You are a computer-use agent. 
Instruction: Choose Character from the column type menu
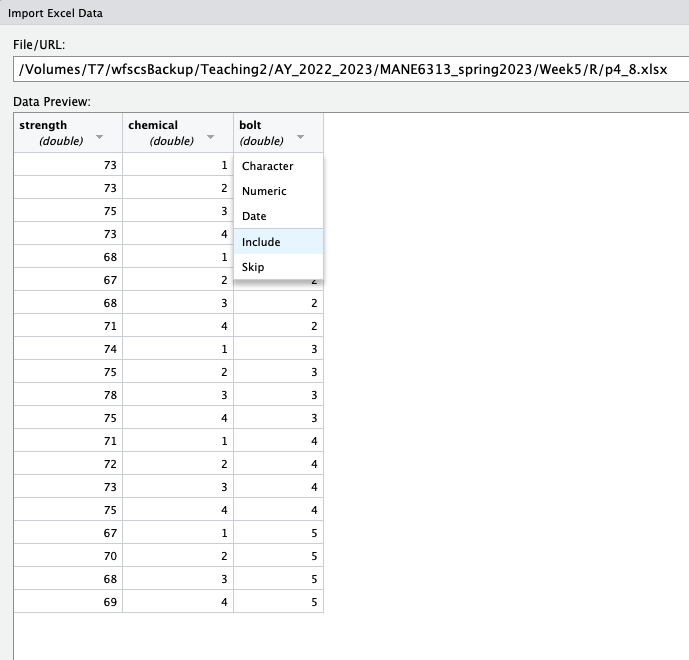pyautogui.click(x=268, y=166)
